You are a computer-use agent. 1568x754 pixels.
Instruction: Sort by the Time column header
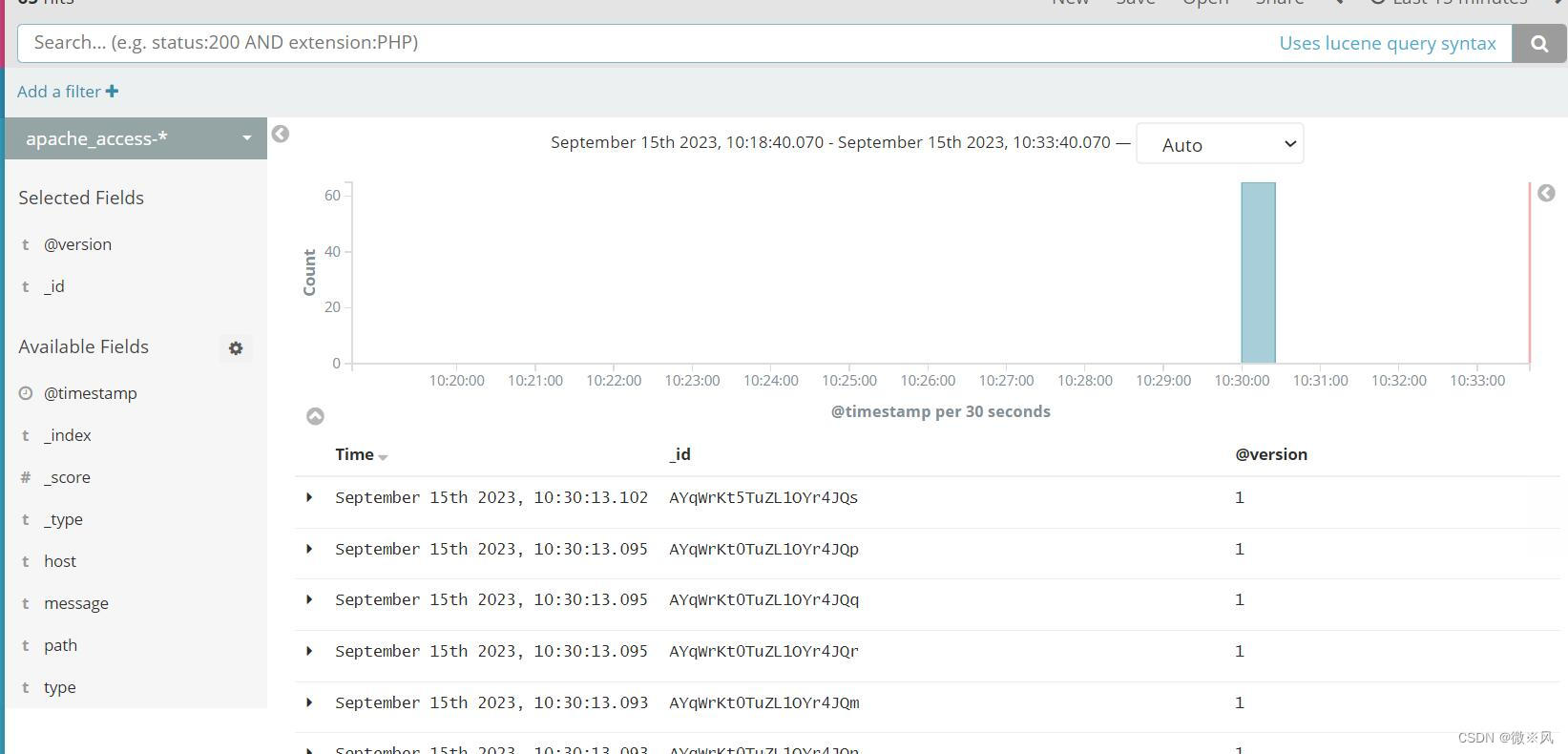[361, 454]
